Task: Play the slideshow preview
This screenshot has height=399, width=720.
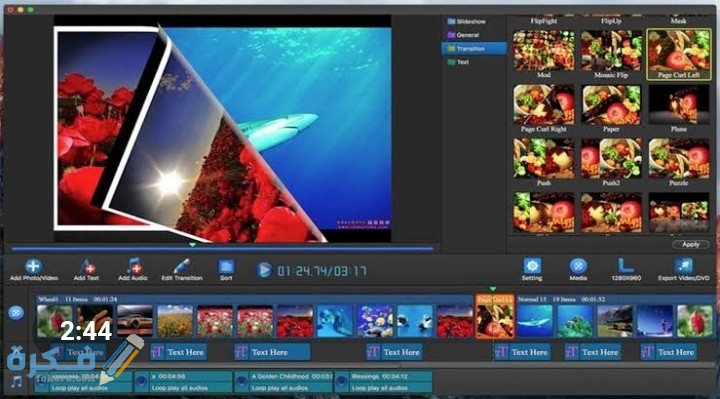Action: click(264, 270)
